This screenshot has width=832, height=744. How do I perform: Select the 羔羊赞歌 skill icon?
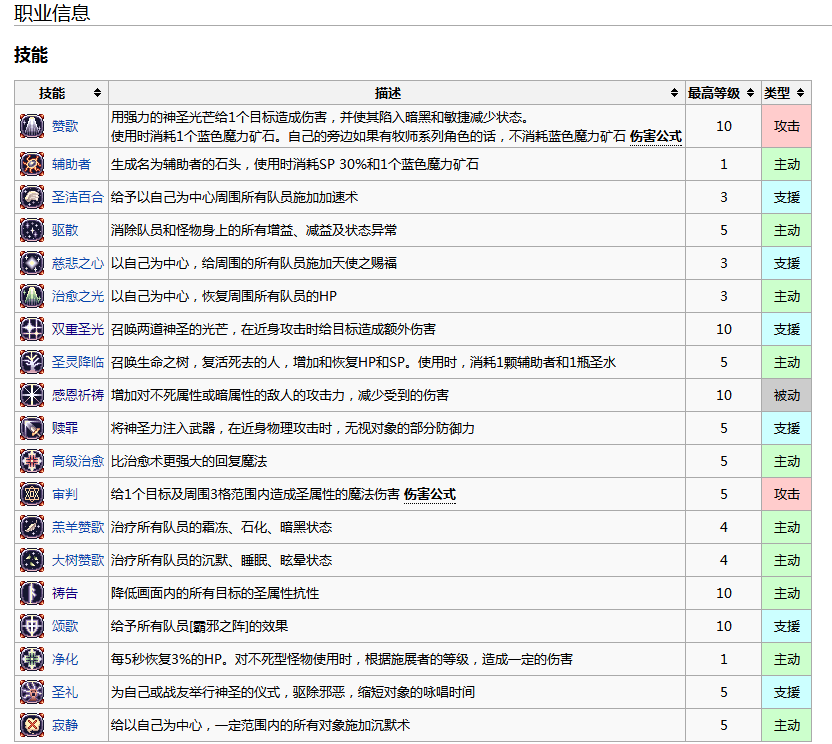click(32, 527)
